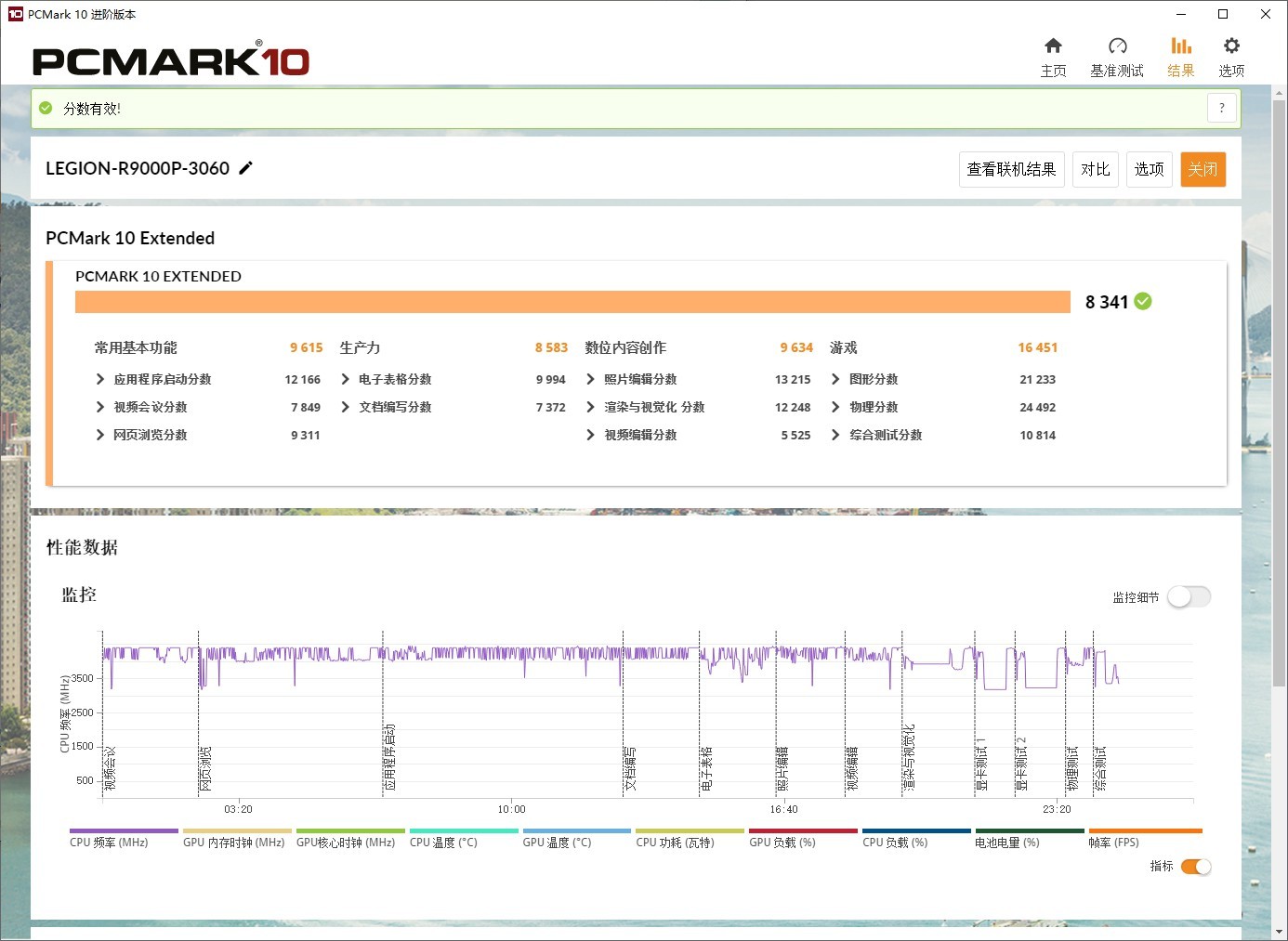Viewport: 1288px width, 941px height.
Task: Select the CPU 负载 (%) legend
Action: [x=917, y=839]
